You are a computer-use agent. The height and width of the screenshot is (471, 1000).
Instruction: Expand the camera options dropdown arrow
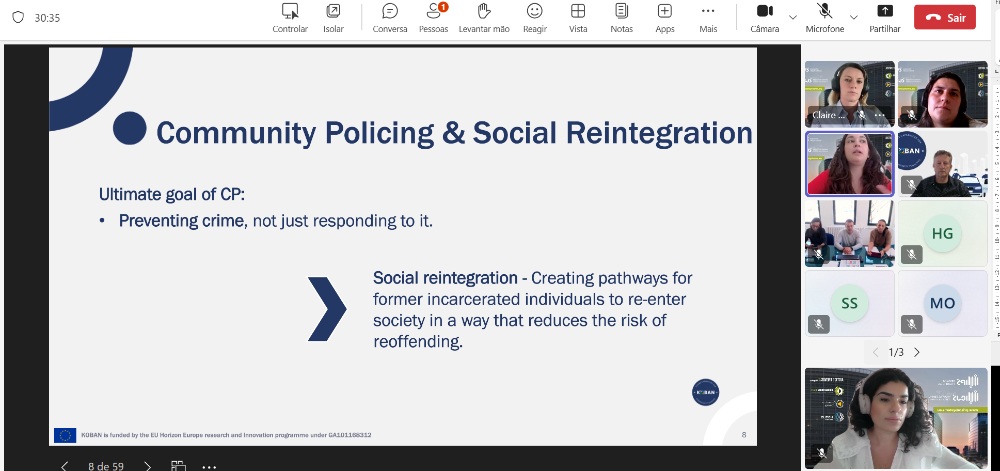coord(793,17)
